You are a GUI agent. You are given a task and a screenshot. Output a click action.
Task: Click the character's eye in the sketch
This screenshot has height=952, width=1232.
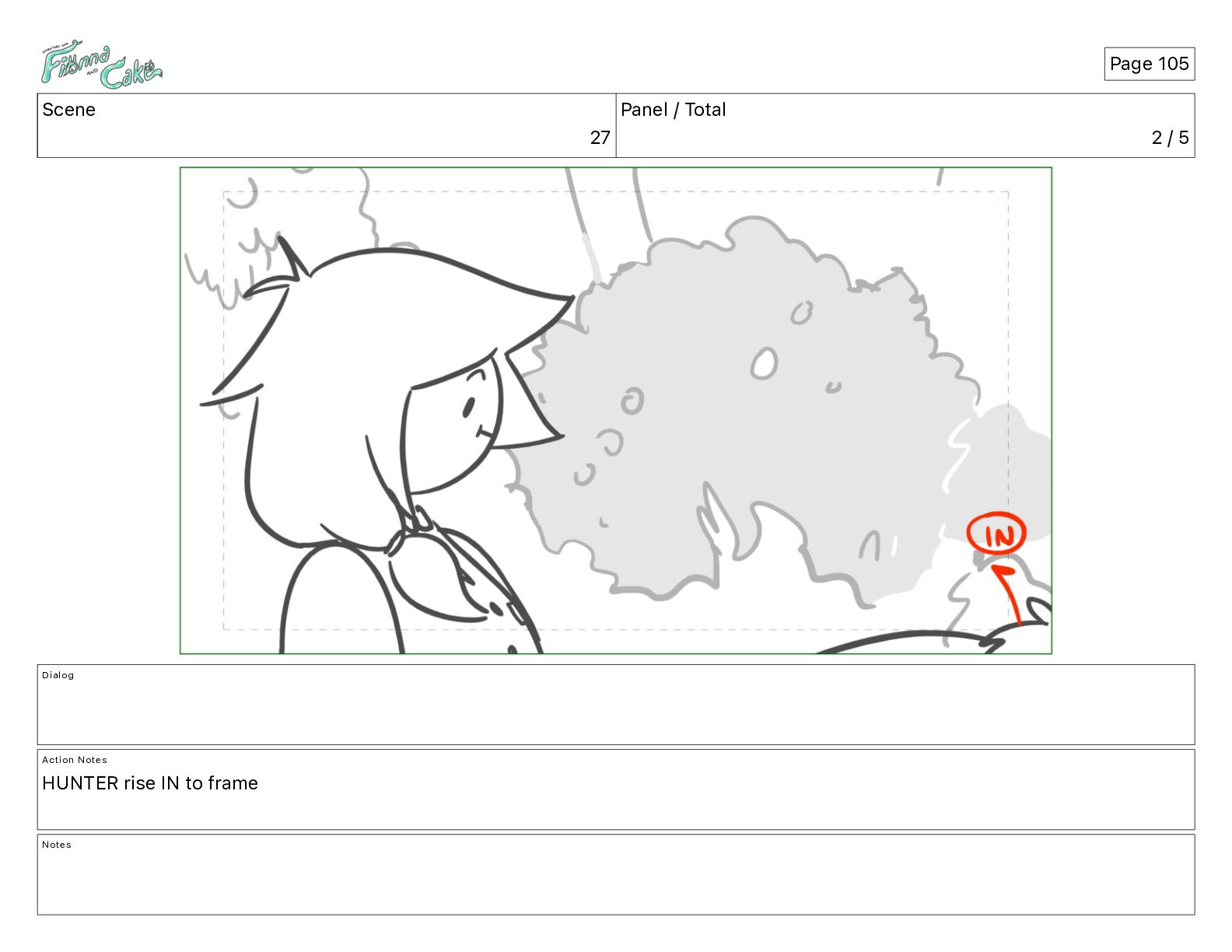[469, 407]
